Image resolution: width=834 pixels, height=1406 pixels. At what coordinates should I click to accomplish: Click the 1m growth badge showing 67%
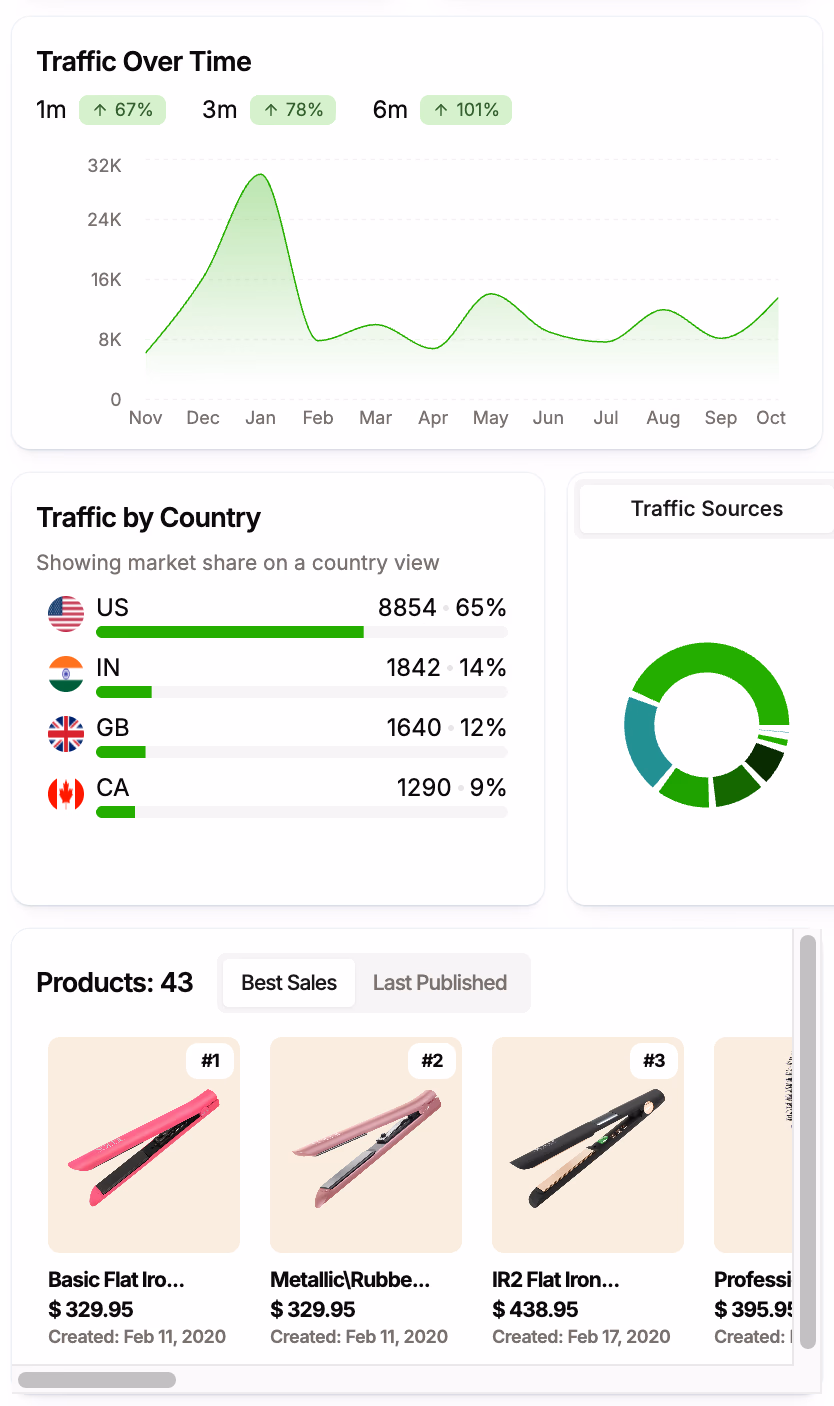tap(122, 110)
